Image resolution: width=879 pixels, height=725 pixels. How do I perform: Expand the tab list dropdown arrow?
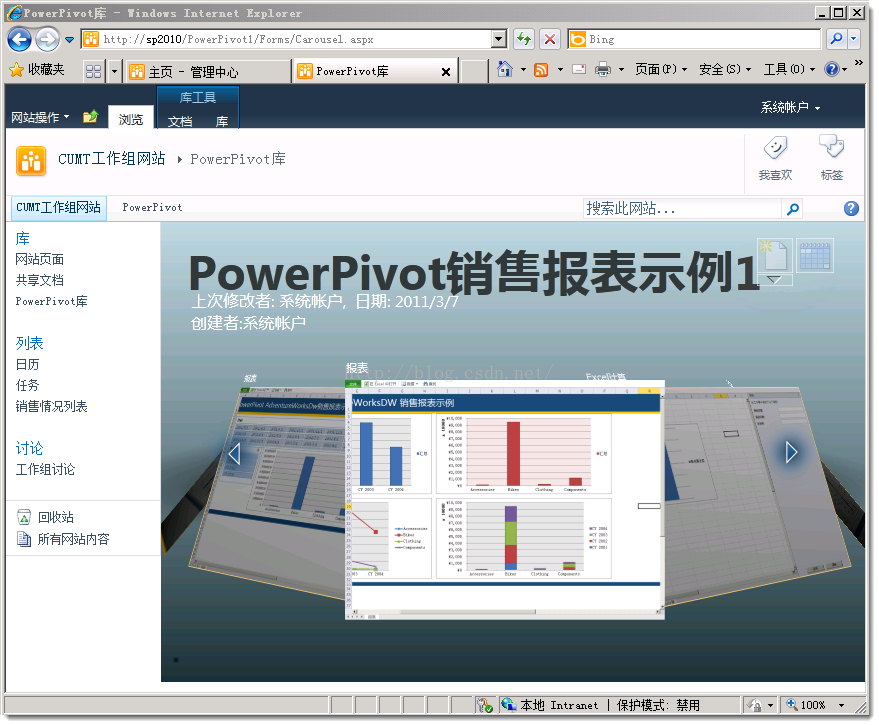(x=114, y=71)
